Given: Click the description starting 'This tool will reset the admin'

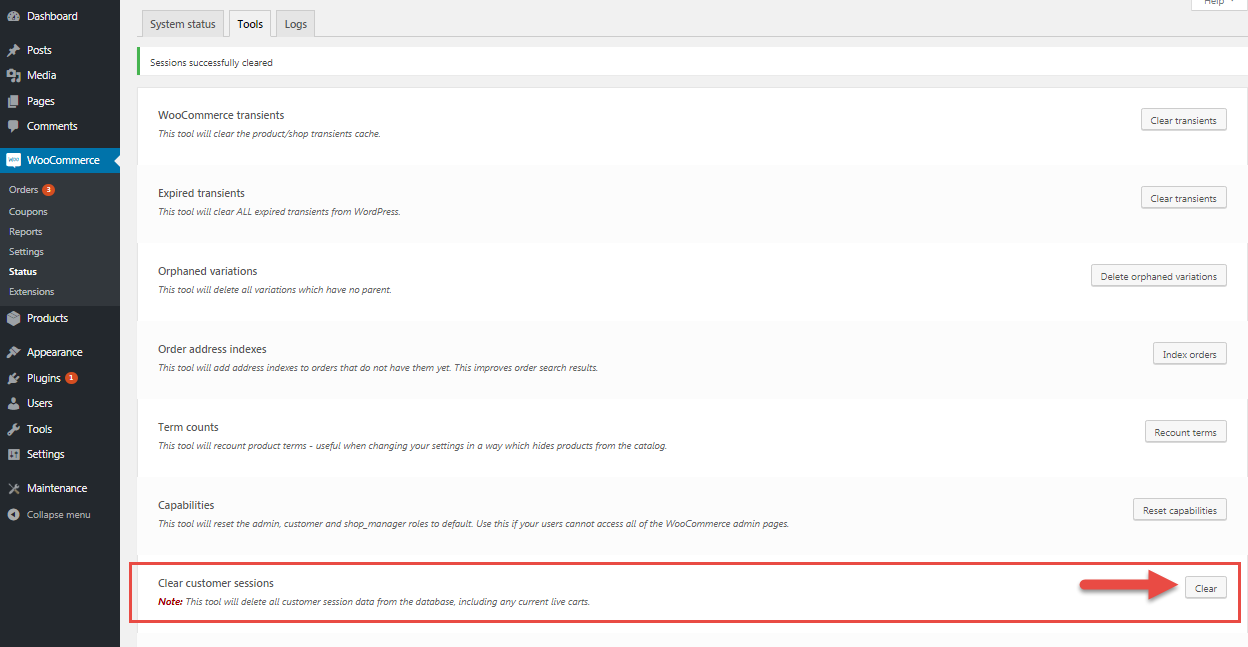Looking at the screenshot, I should [x=473, y=524].
